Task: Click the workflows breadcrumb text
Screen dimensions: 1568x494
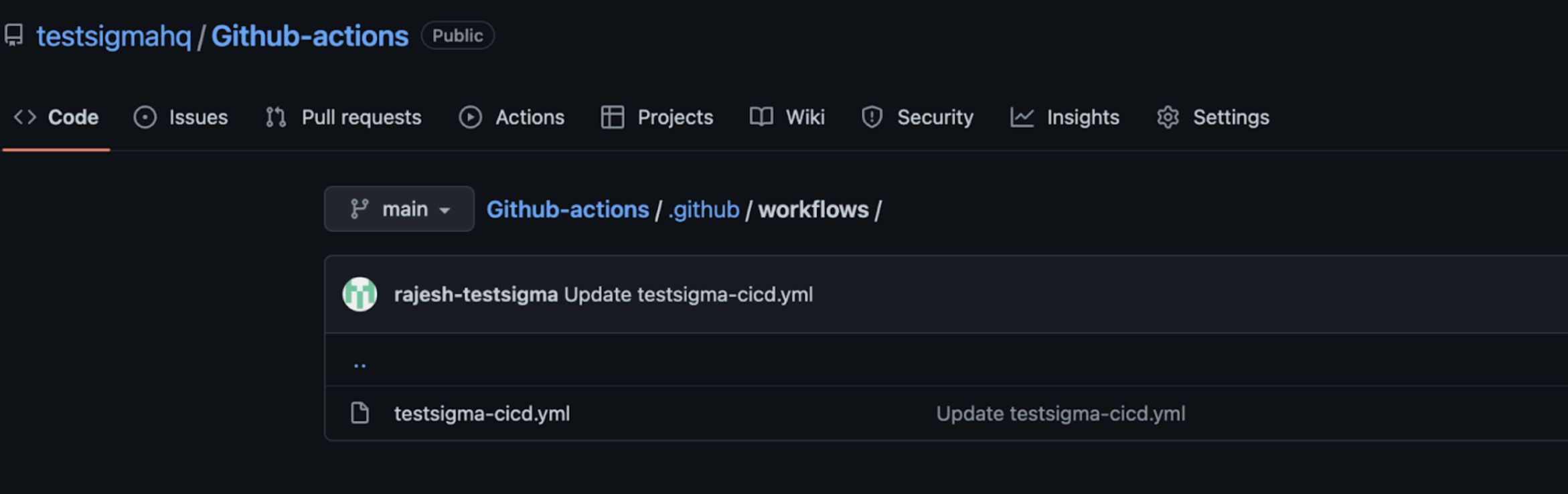Action: click(x=813, y=210)
